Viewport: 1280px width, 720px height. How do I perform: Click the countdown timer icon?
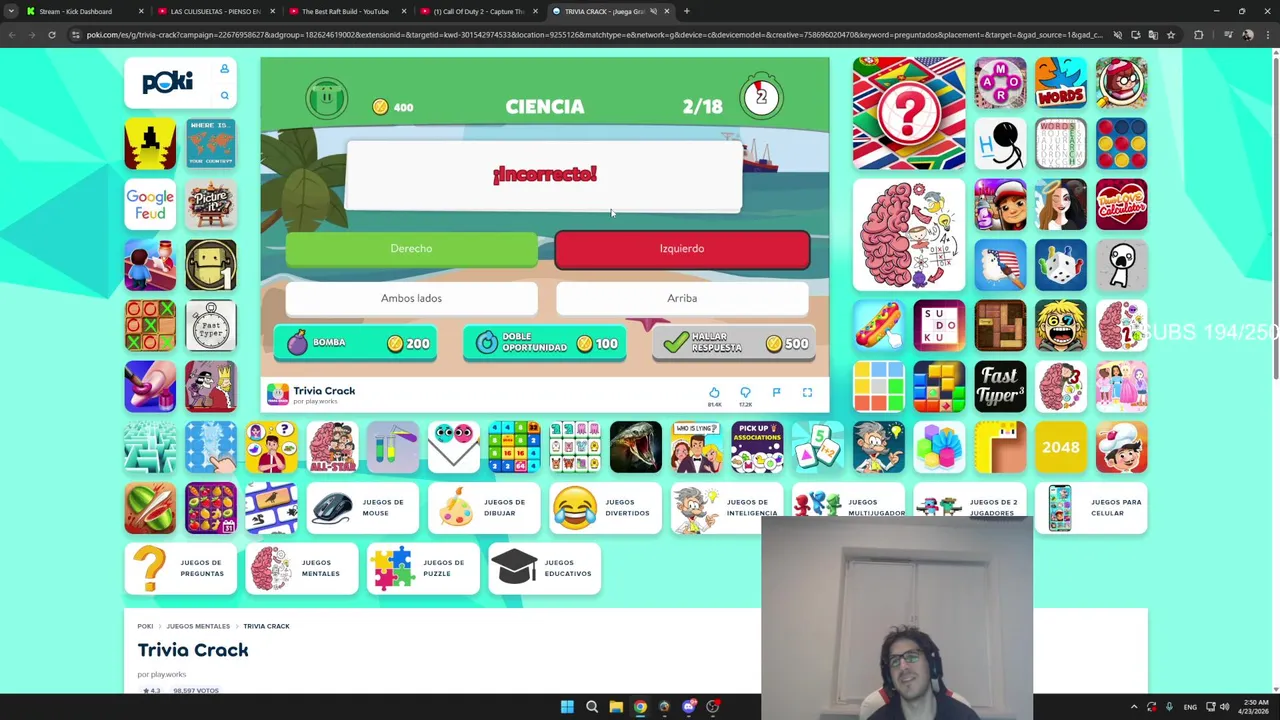coord(761,97)
